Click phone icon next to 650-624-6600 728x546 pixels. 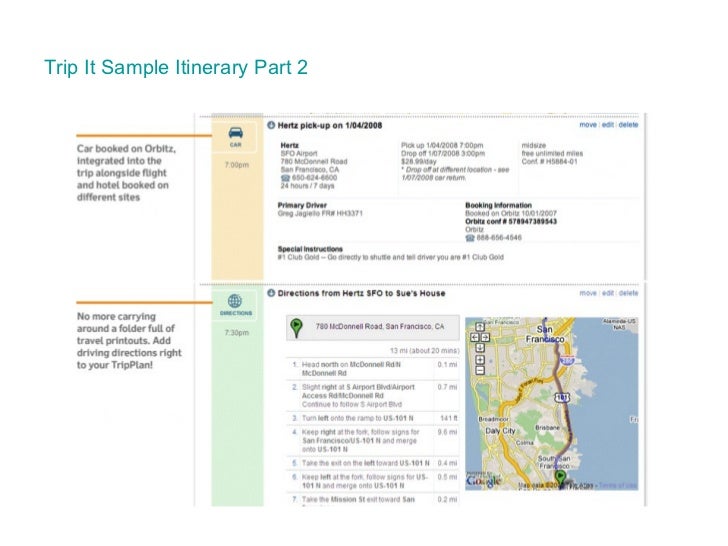pos(285,178)
